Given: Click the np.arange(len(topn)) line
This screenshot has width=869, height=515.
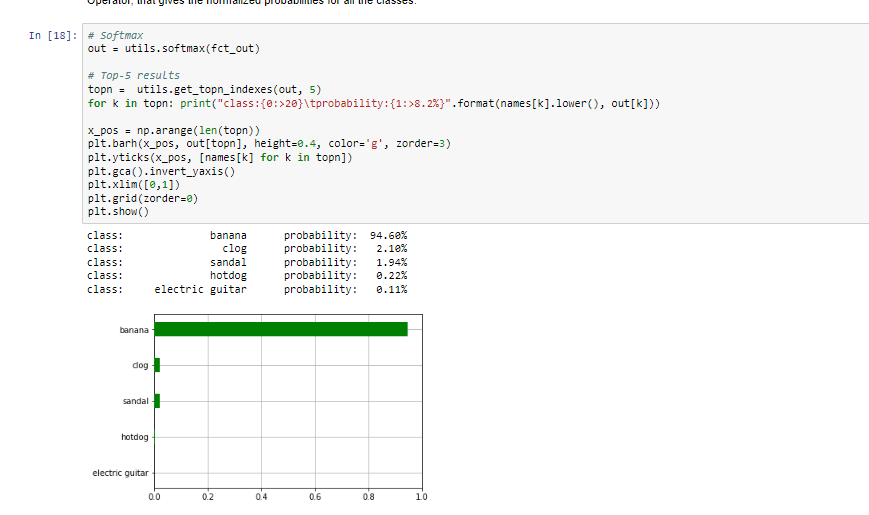Looking at the screenshot, I should tap(173, 130).
